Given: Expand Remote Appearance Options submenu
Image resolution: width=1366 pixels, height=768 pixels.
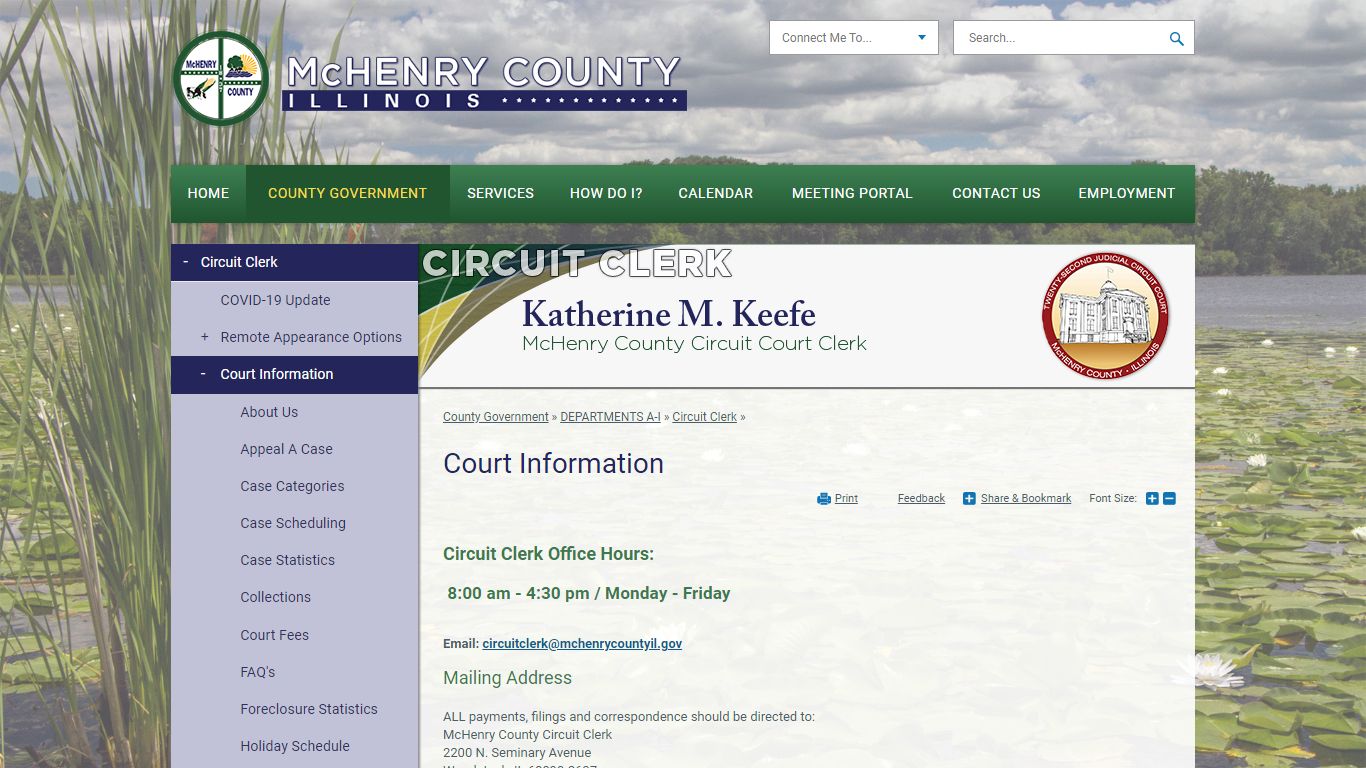Looking at the screenshot, I should pos(205,337).
